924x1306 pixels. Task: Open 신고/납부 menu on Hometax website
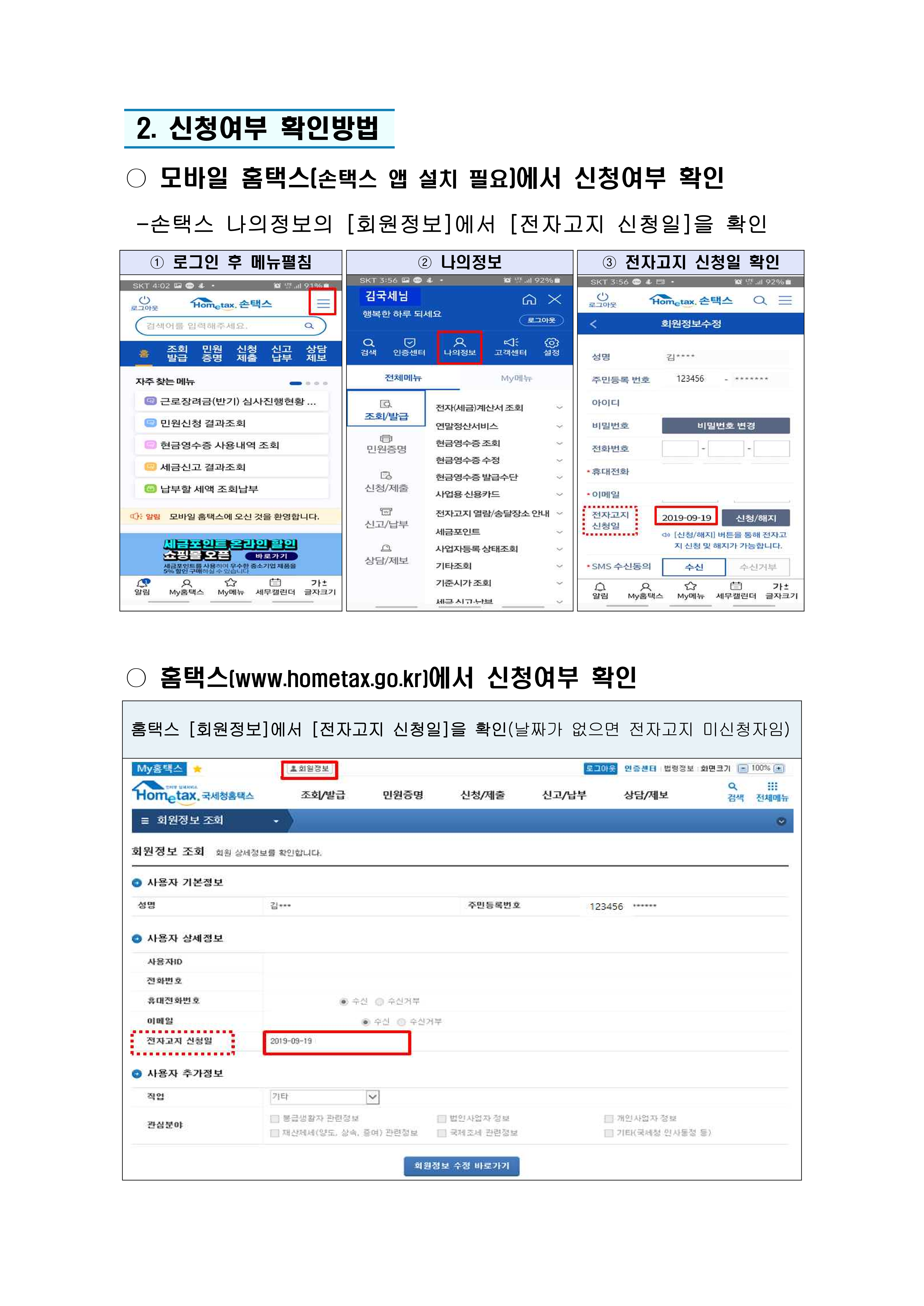(x=564, y=795)
